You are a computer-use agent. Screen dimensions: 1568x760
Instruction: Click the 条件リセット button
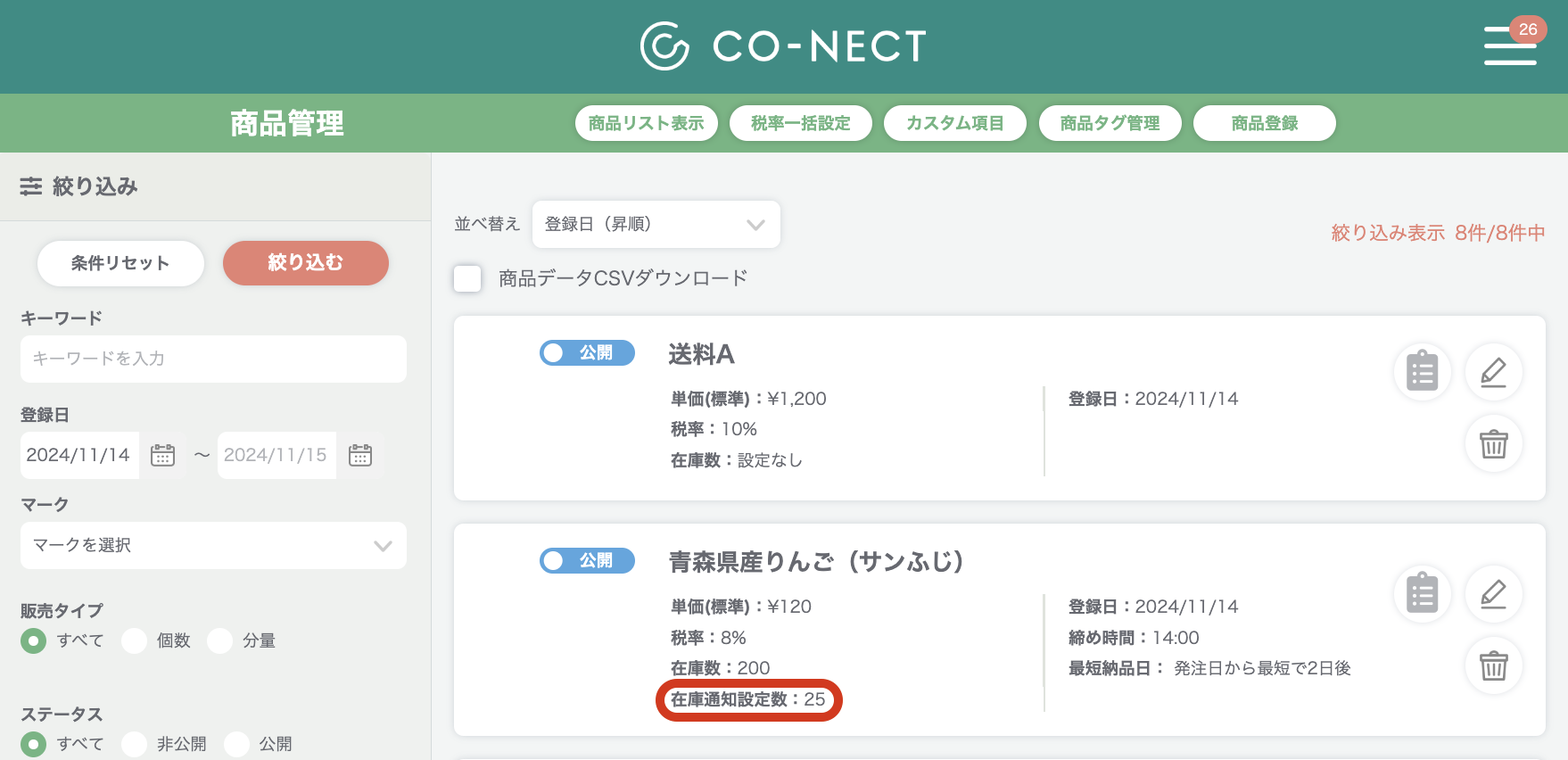[120, 263]
